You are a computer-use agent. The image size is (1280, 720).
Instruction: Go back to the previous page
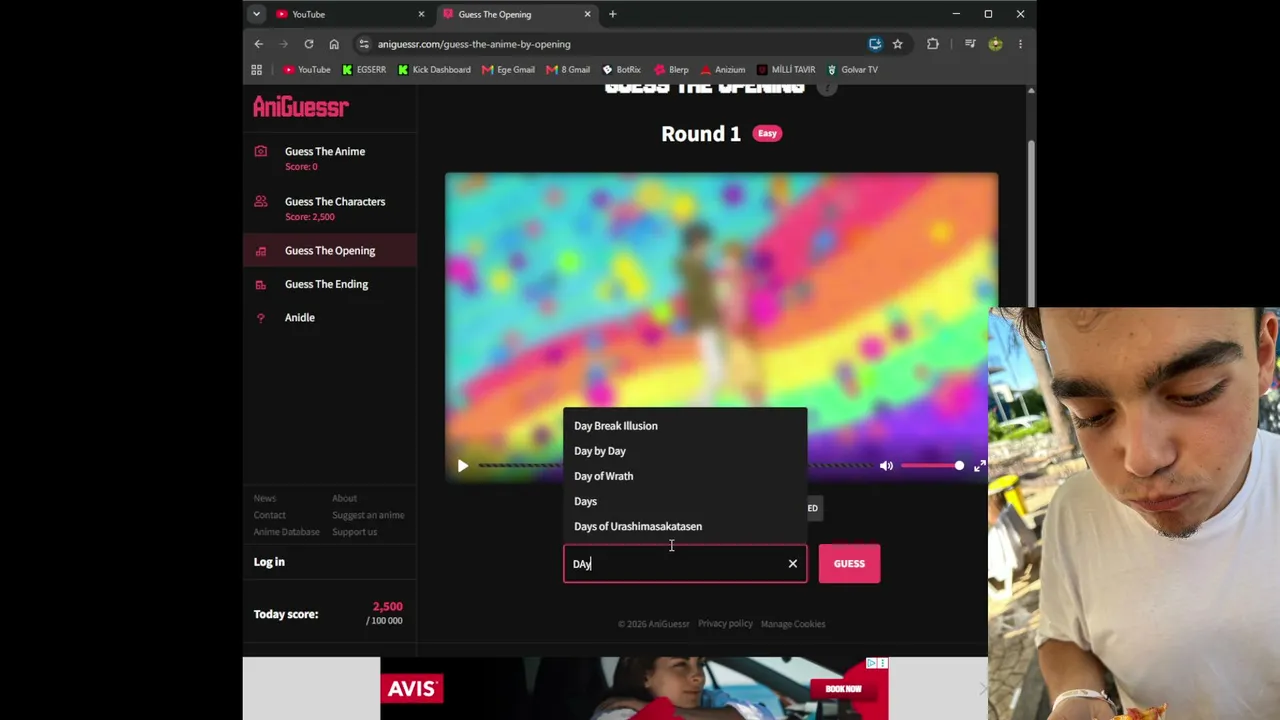tap(259, 44)
